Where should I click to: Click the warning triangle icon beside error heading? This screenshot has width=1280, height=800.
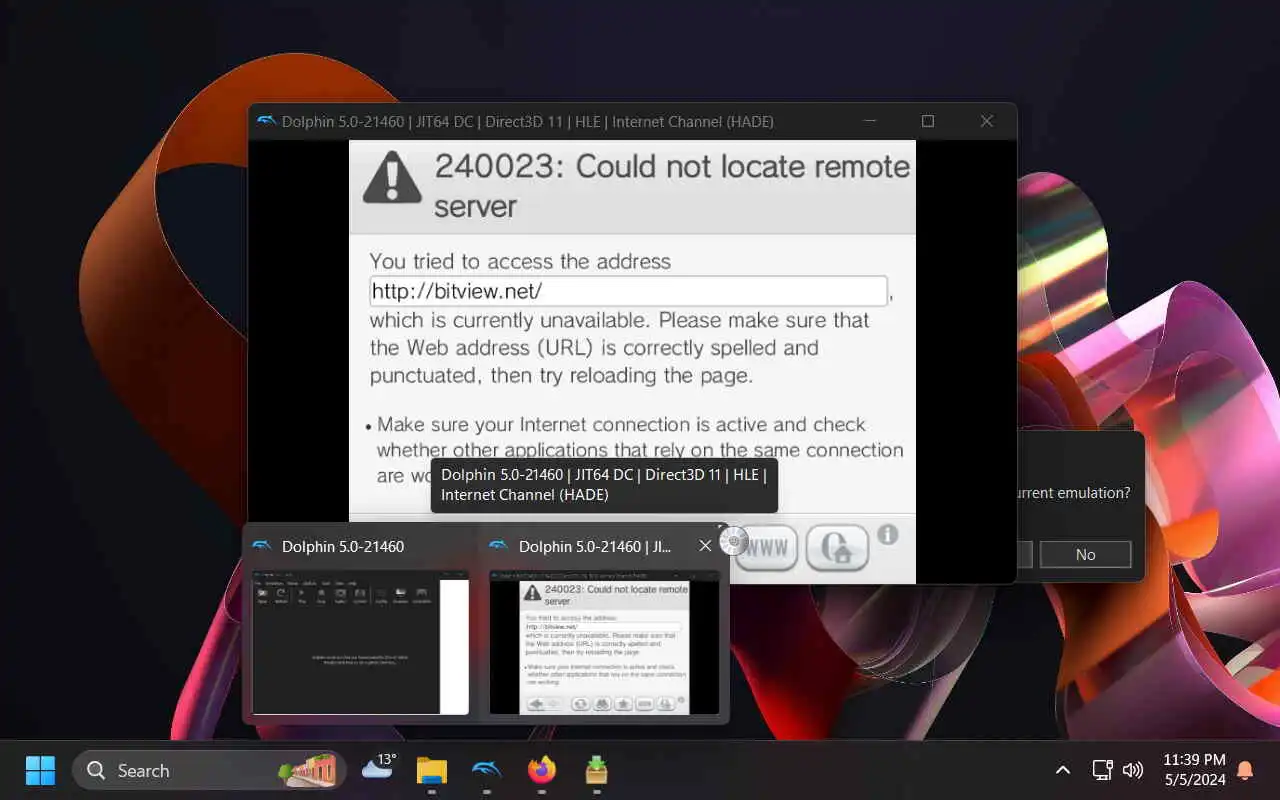click(x=392, y=177)
